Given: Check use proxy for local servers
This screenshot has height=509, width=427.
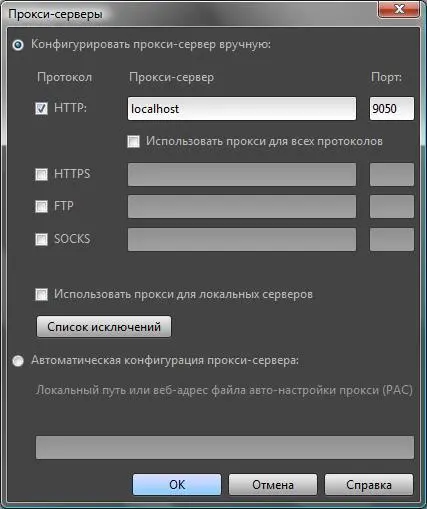Looking at the screenshot, I should click(42, 295).
